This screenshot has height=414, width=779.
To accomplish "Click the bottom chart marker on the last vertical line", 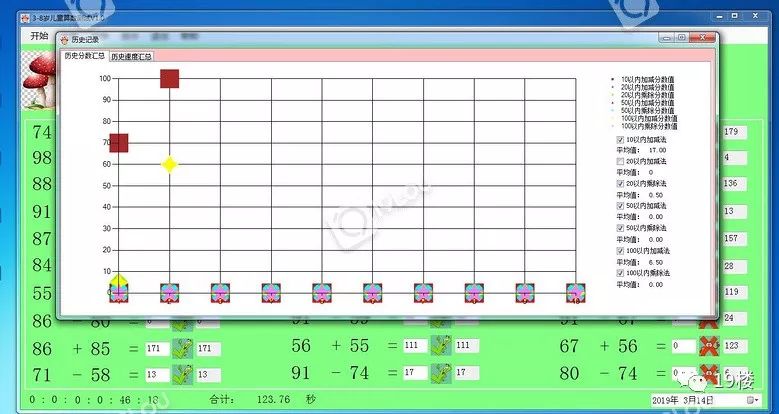I will point(576,293).
